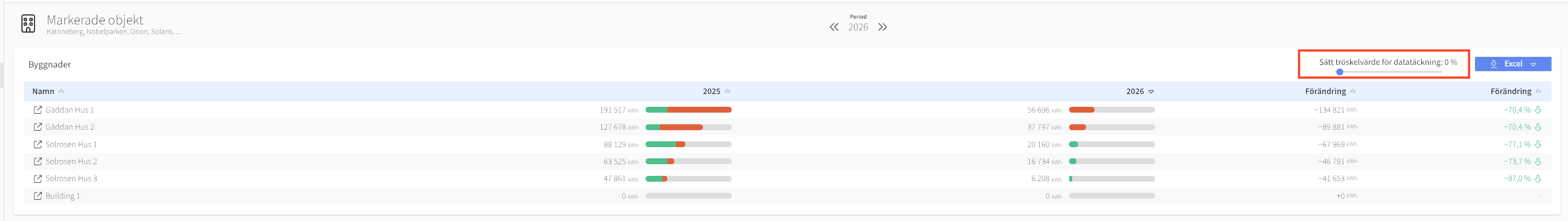
Task: Click the building icon beside Markerade objekt
Action: tap(28, 24)
